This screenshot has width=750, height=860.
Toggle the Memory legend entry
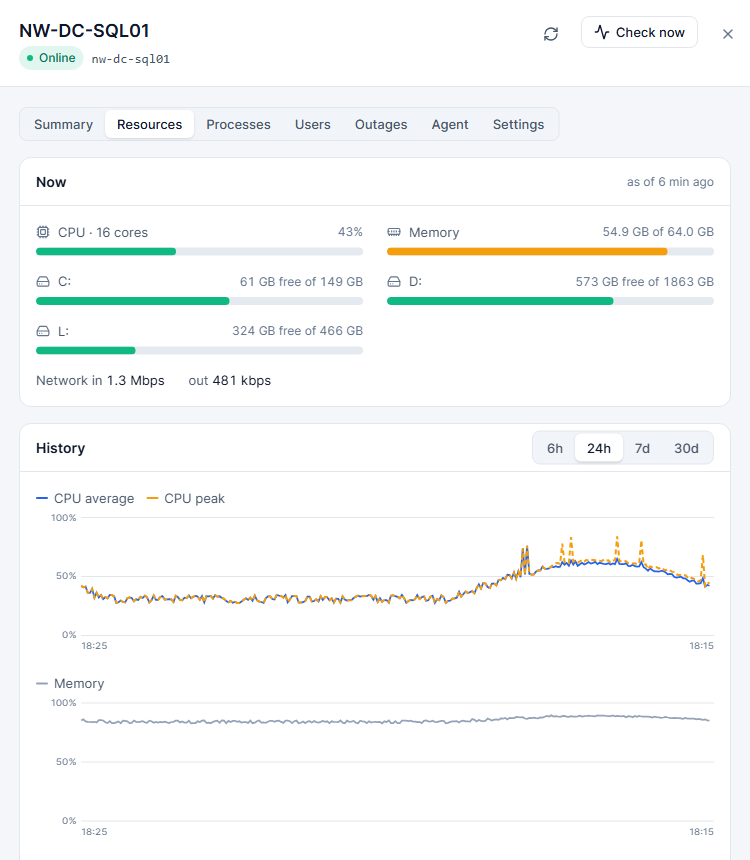(70, 683)
